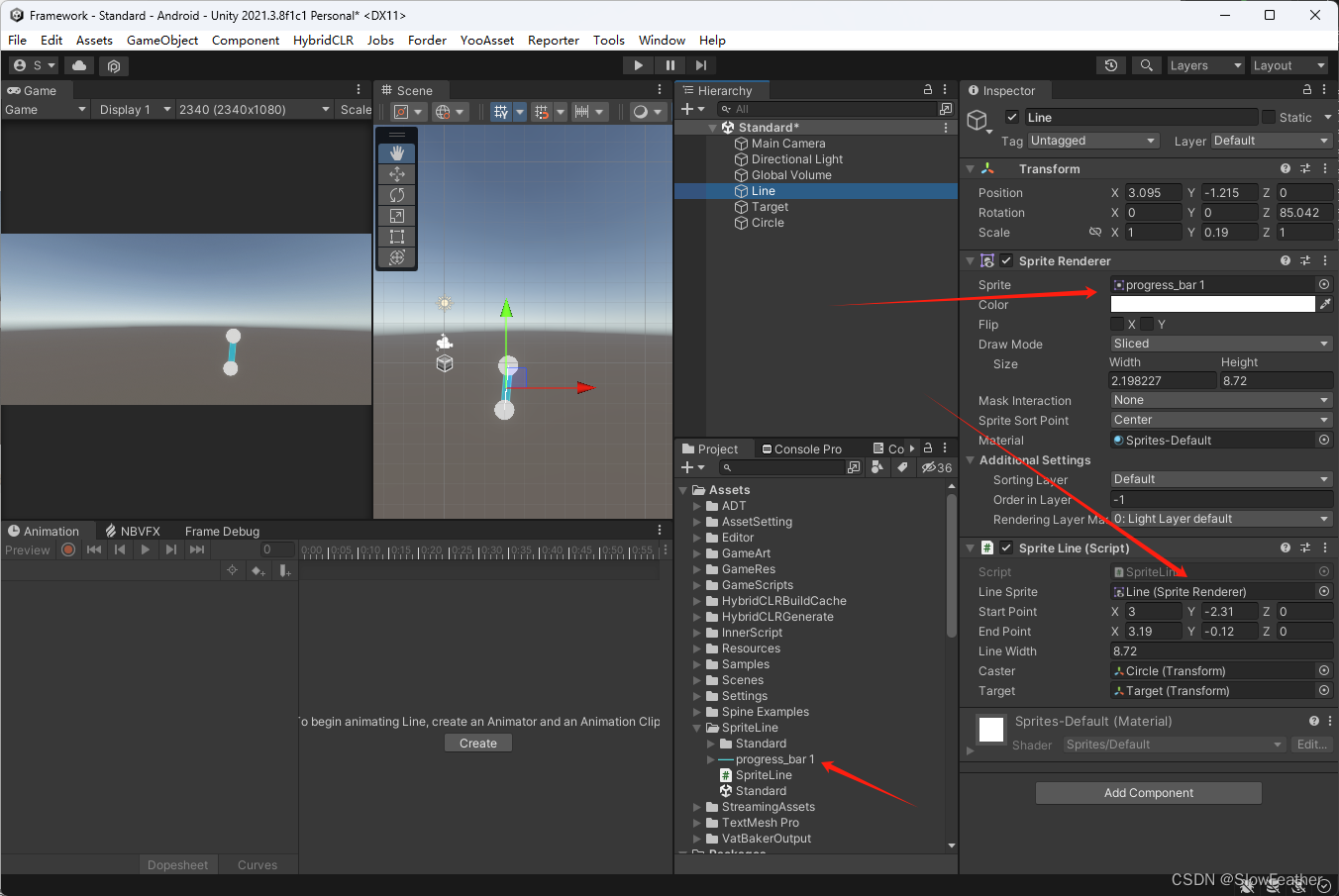
Task: Expand the GameScripts folder
Action: pos(697,585)
